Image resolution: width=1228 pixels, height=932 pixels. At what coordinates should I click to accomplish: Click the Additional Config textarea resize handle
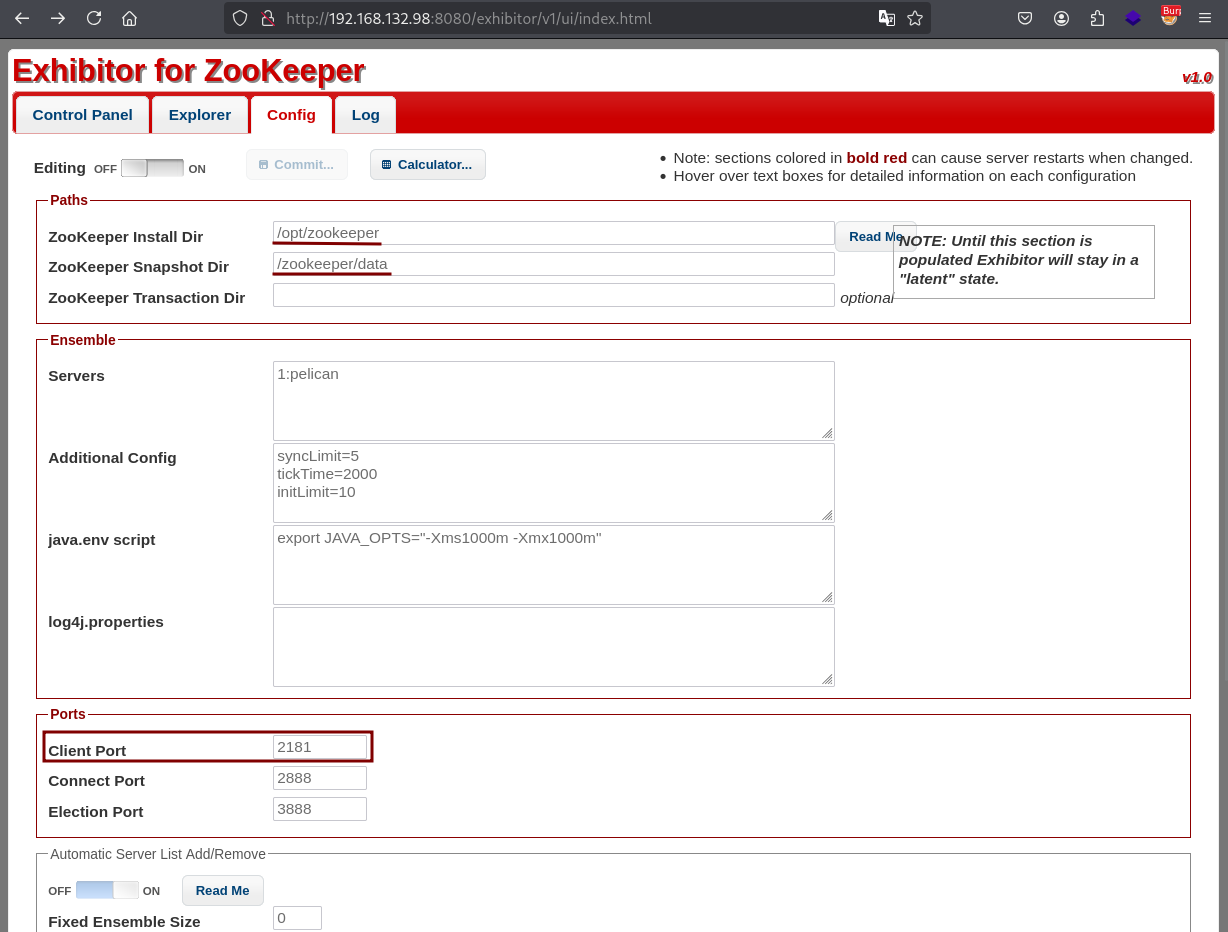[x=827, y=515]
